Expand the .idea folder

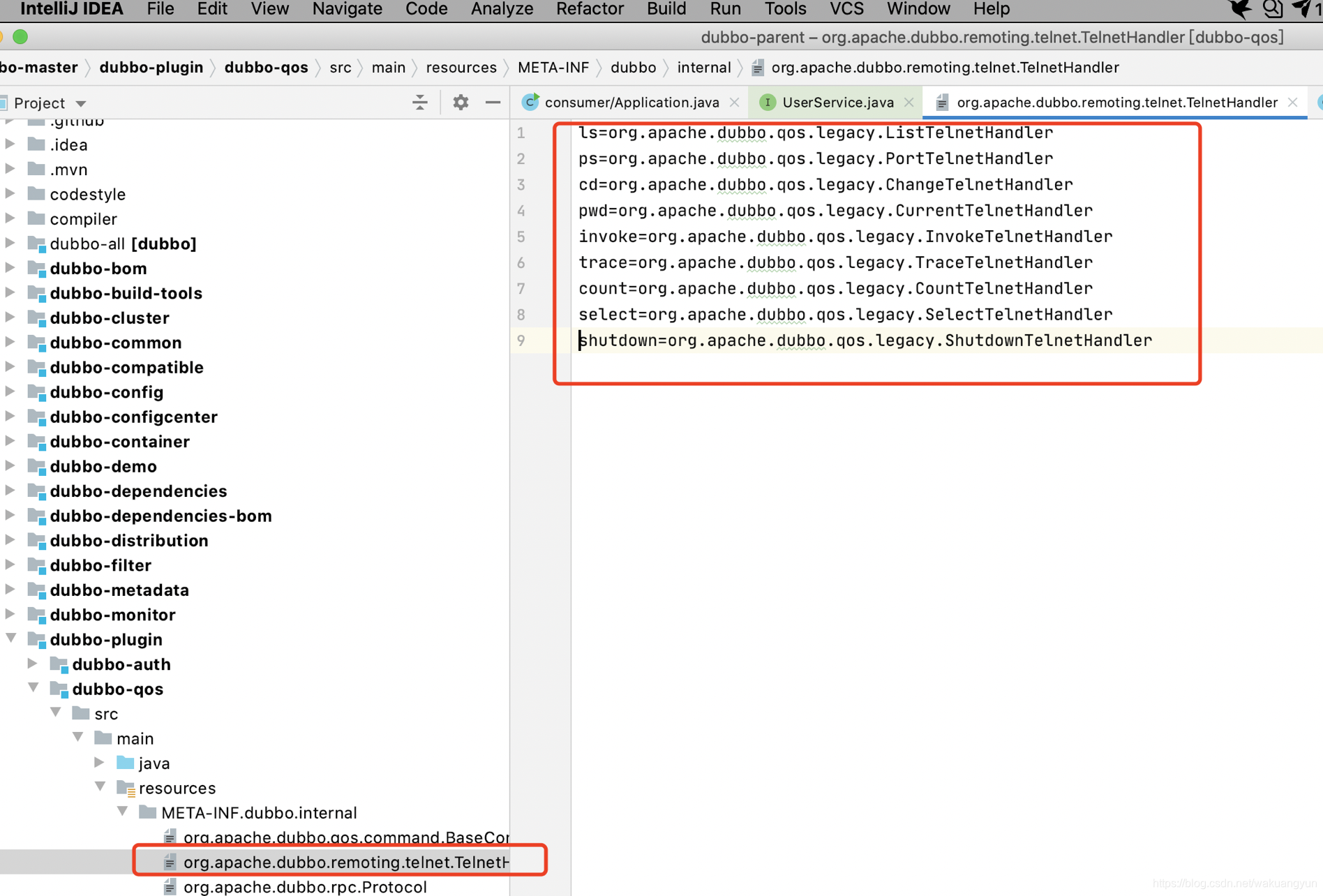coord(10,144)
